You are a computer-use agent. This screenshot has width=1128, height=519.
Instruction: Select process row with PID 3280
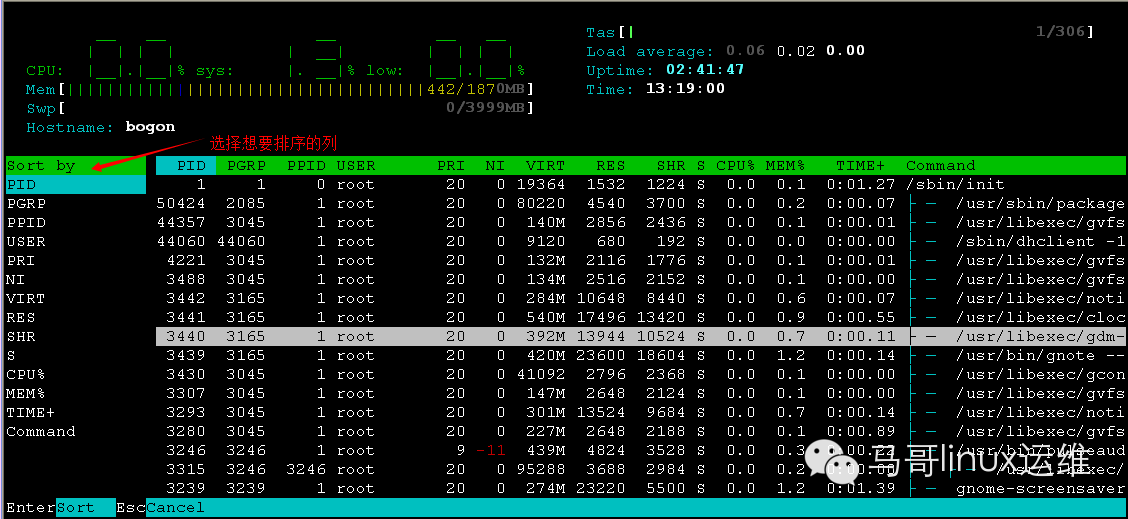641,431
